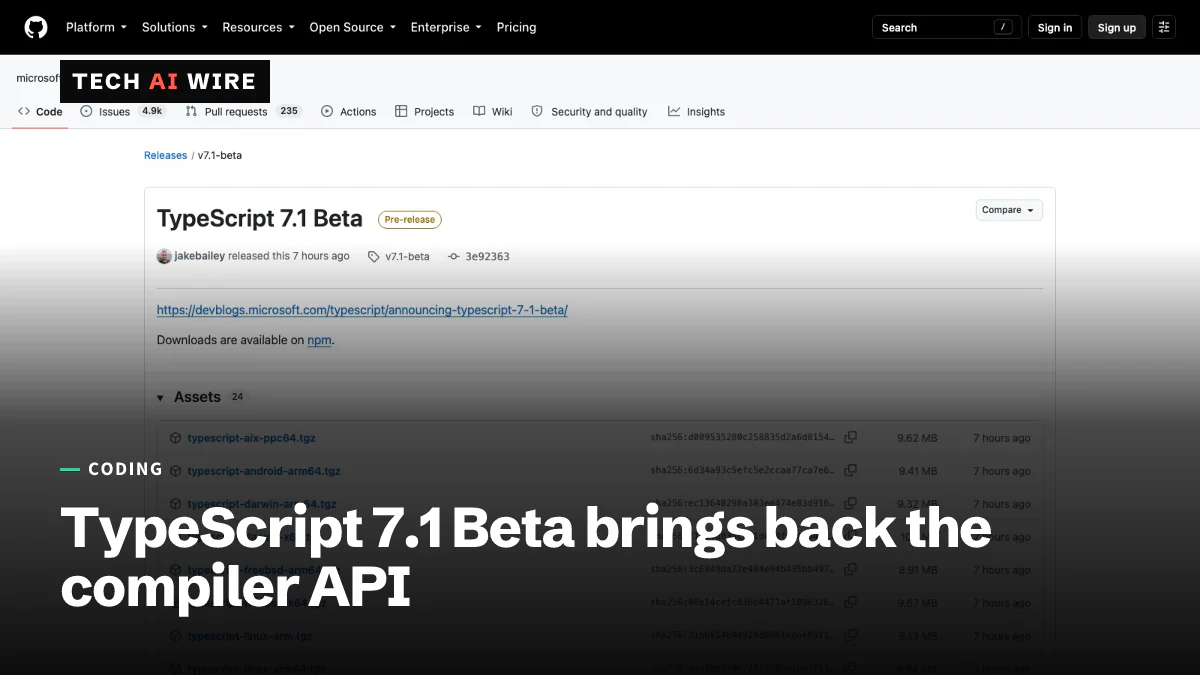Click 'released this 7 hours ago' text
Image resolution: width=1200 pixels, height=675 pixels.
tap(289, 256)
